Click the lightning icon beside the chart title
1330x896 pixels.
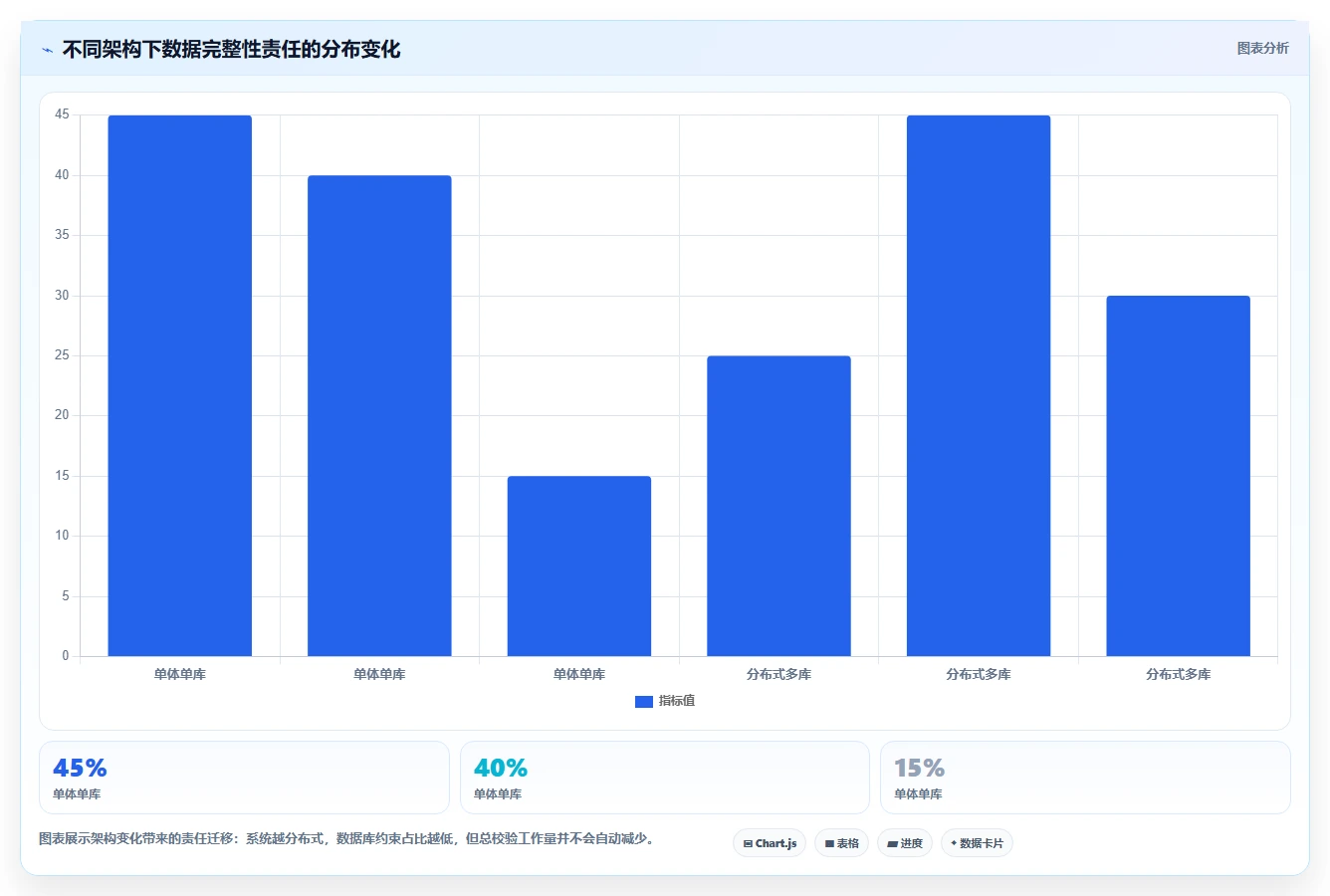pyautogui.click(x=47, y=50)
